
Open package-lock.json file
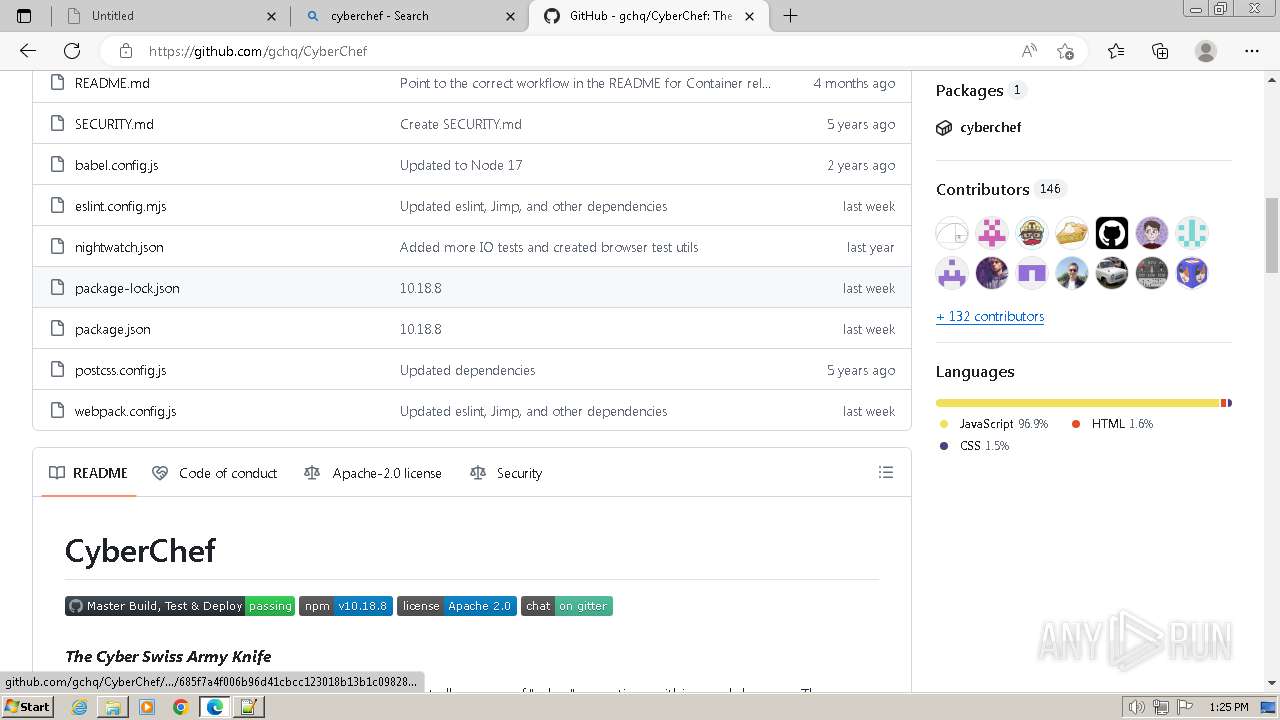click(127, 288)
